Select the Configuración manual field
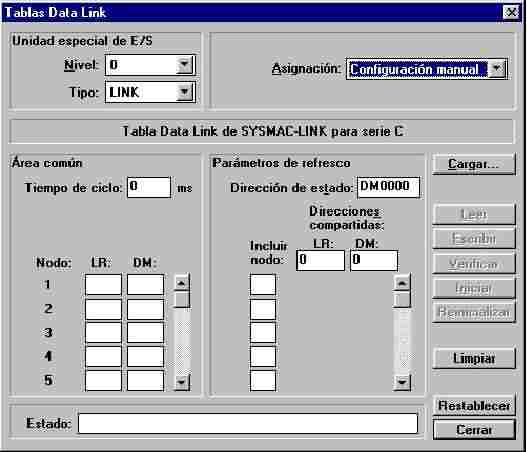Screen dimensions: 527x452 tap(418, 69)
